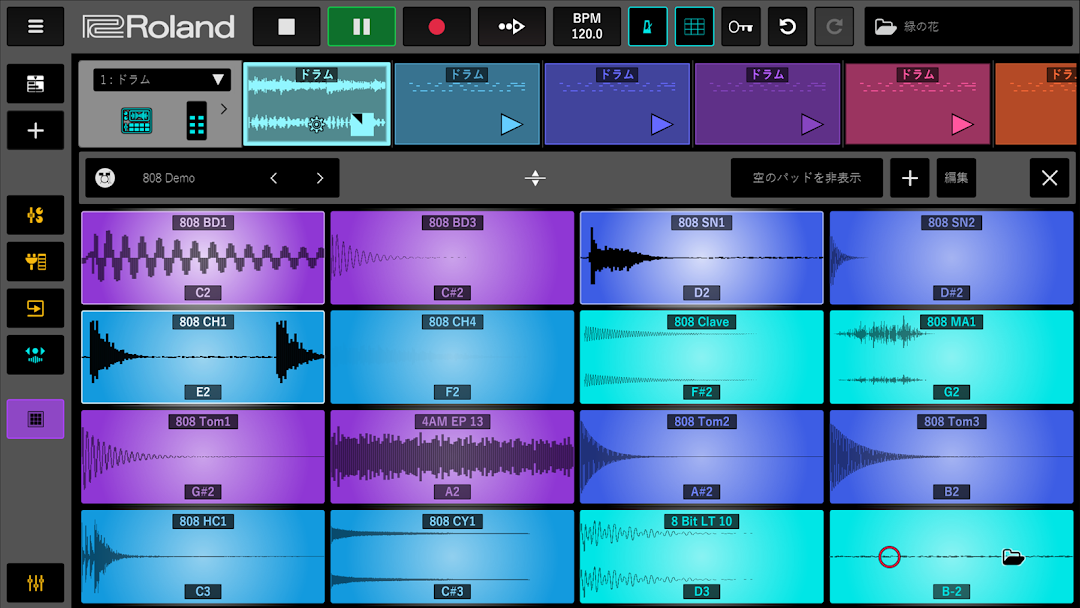1080x608 pixels.
Task: Click the step record dots-arrow icon
Action: pyautogui.click(x=512, y=27)
